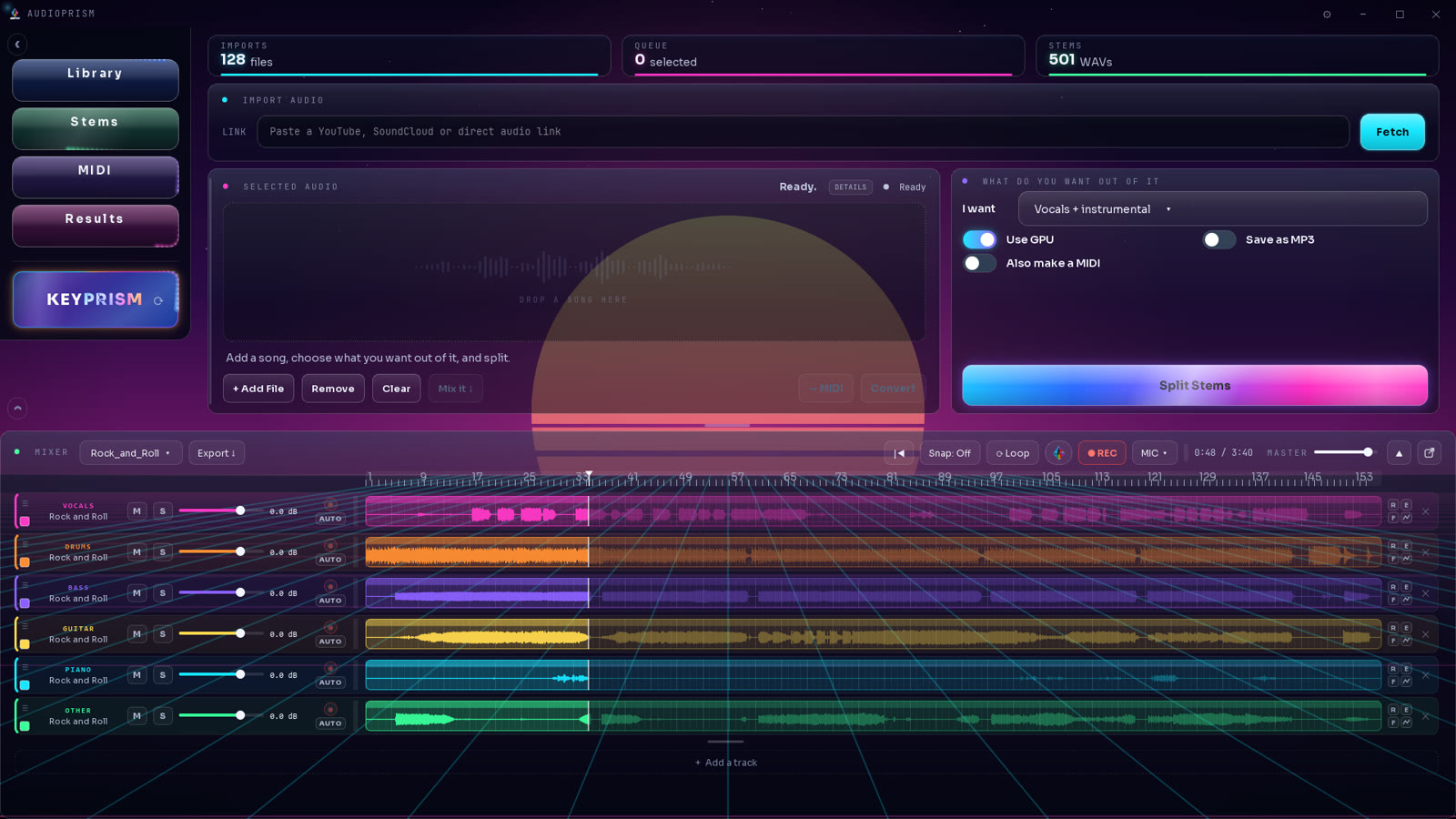Click the skip-to-start transport icon

(x=899, y=453)
